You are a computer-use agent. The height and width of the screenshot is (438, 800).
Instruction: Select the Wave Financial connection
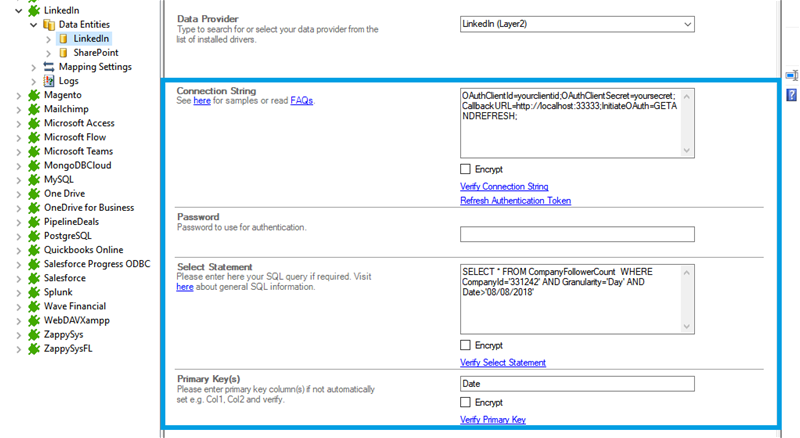pyautogui.click(x=75, y=306)
